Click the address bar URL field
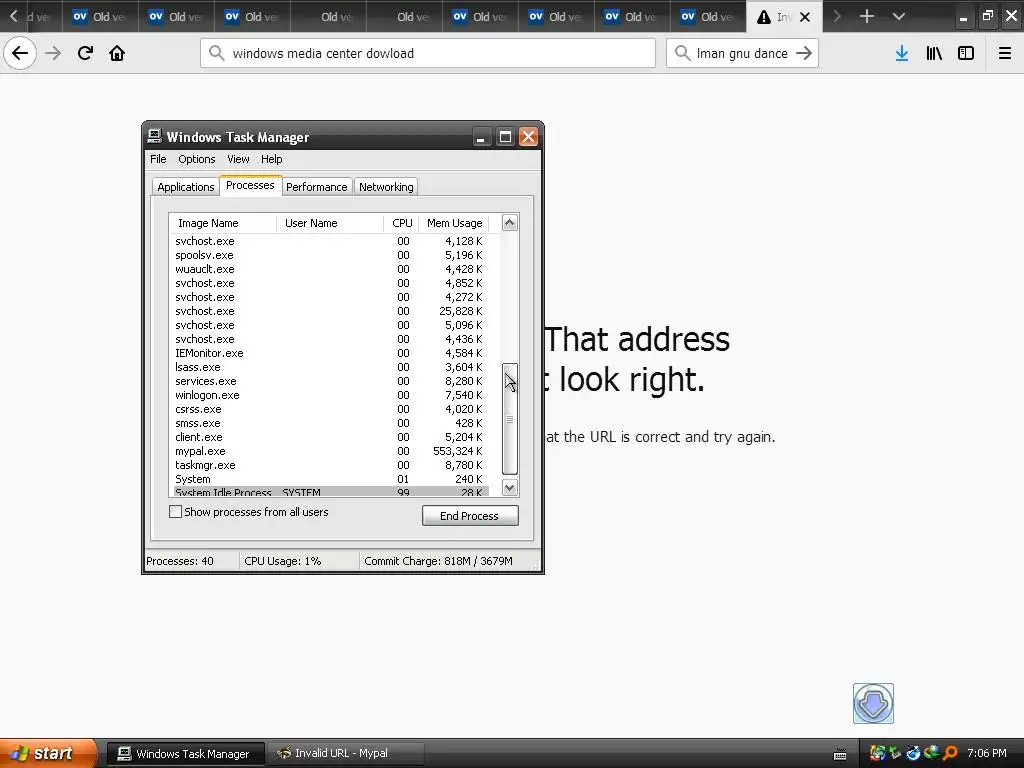The height and width of the screenshot is (768, 1024). point(428,54)
